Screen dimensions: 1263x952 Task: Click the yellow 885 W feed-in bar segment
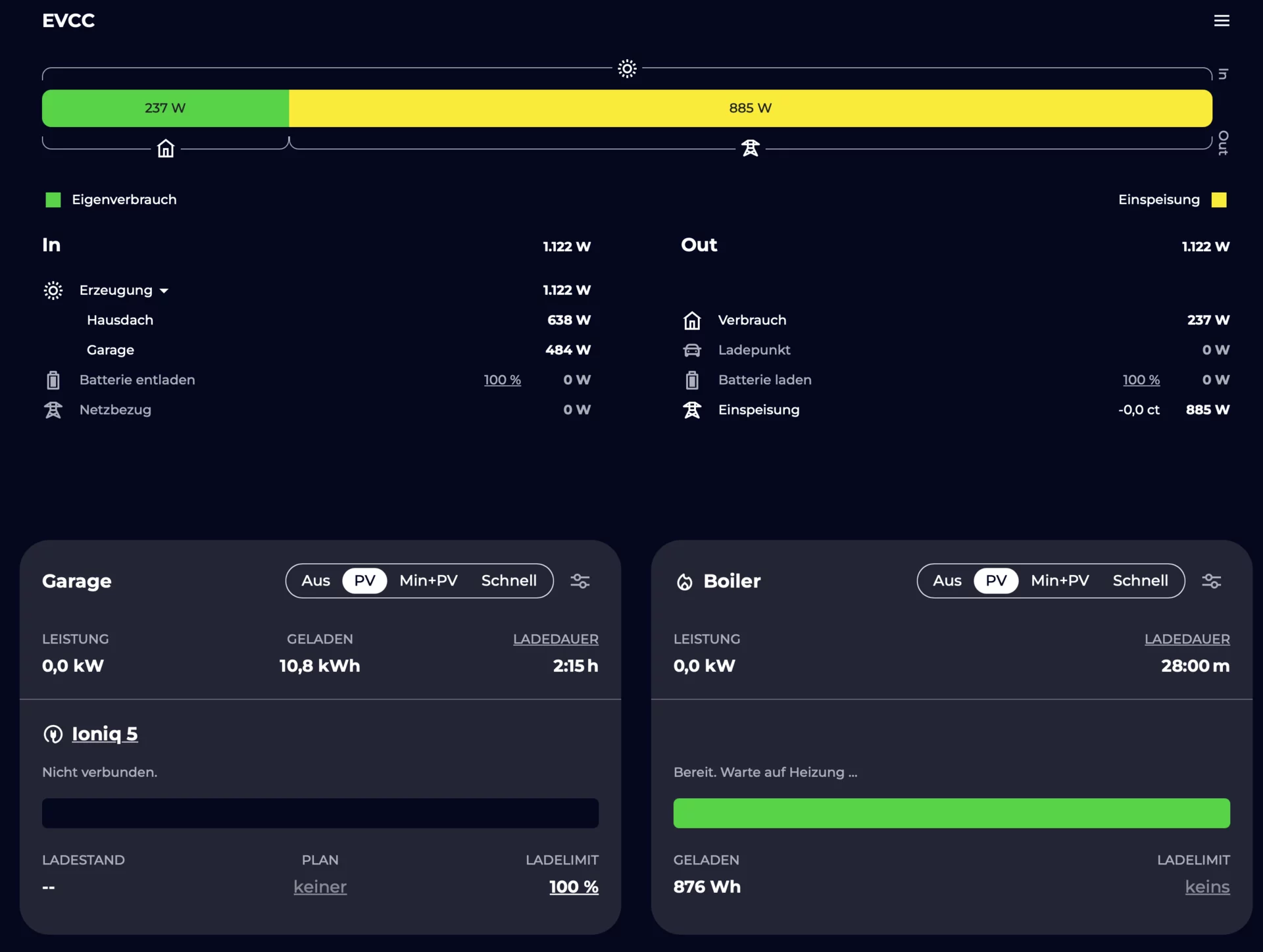point(750,109)
